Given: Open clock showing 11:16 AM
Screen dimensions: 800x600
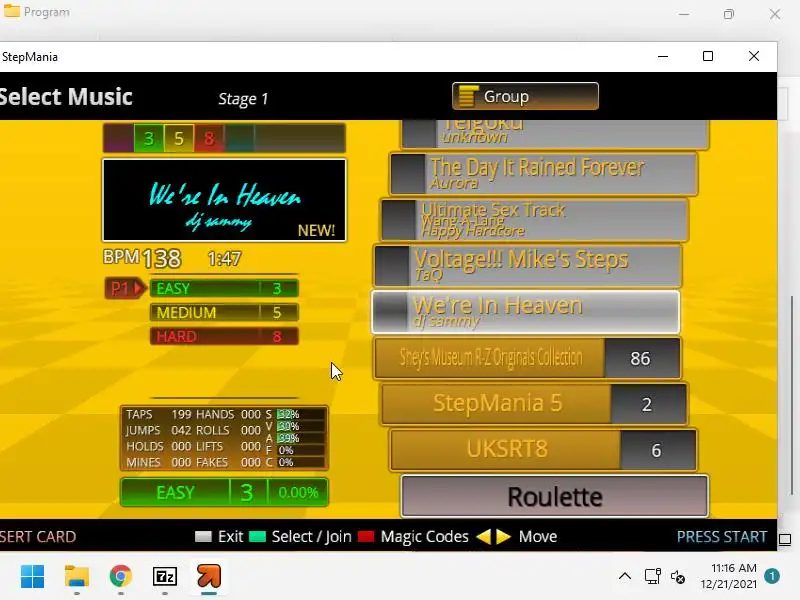Looking at the screenshot, I should pyautogui.click(x=729, y=576).
